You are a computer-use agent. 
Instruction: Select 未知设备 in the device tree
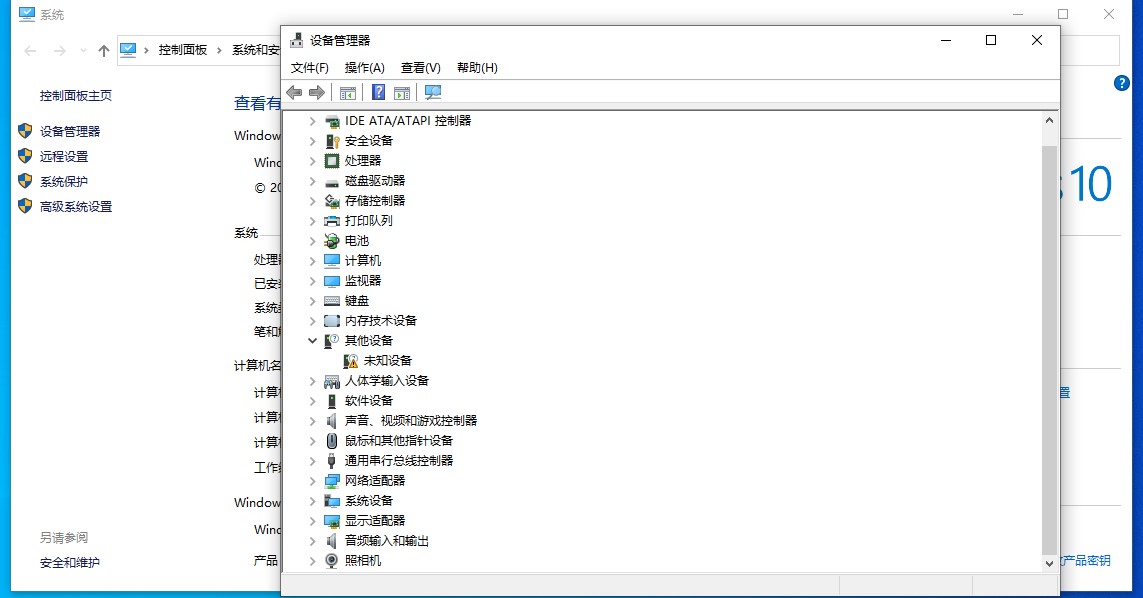[386, 360]
